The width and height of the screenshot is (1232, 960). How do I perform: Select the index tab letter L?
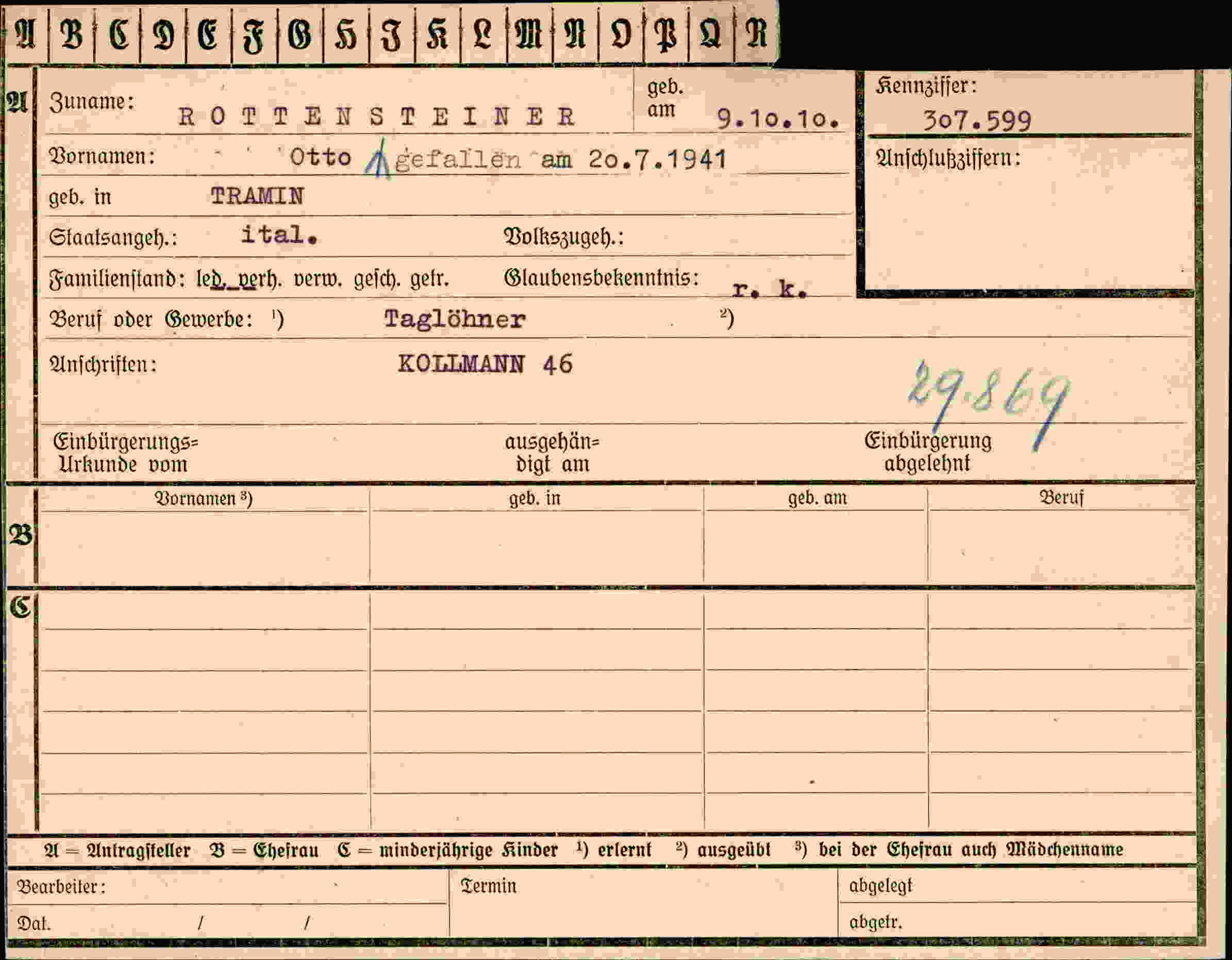pyautogui.click(x=483, y=34)
